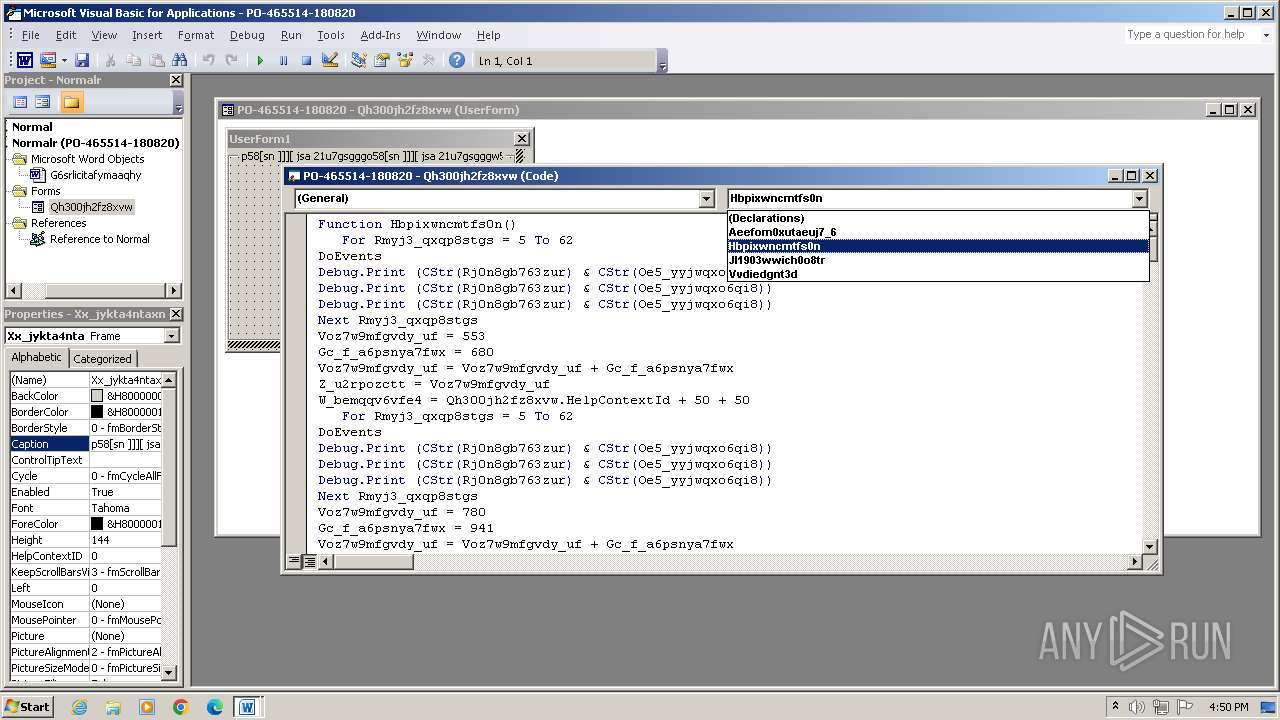Click the Copy toolbar icon
This screenshot has height=720, width=1280.
(134, 61)
